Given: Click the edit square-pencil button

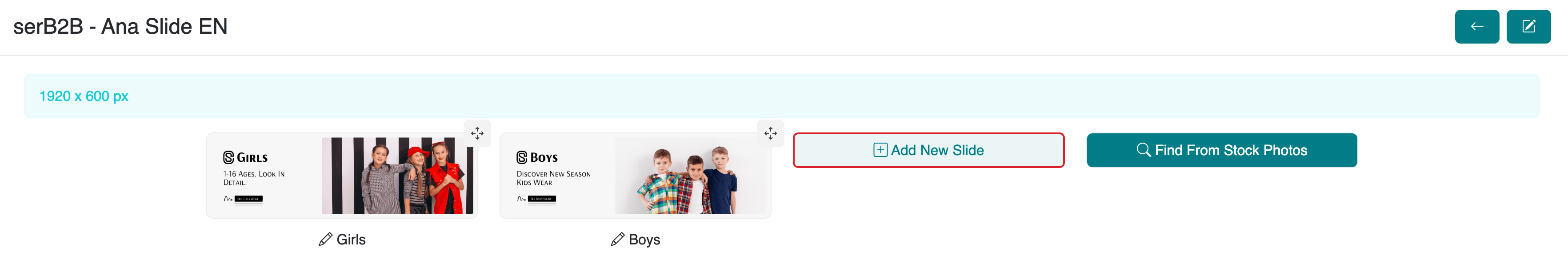Looking at the screenshot, I should pos(1528,27).
